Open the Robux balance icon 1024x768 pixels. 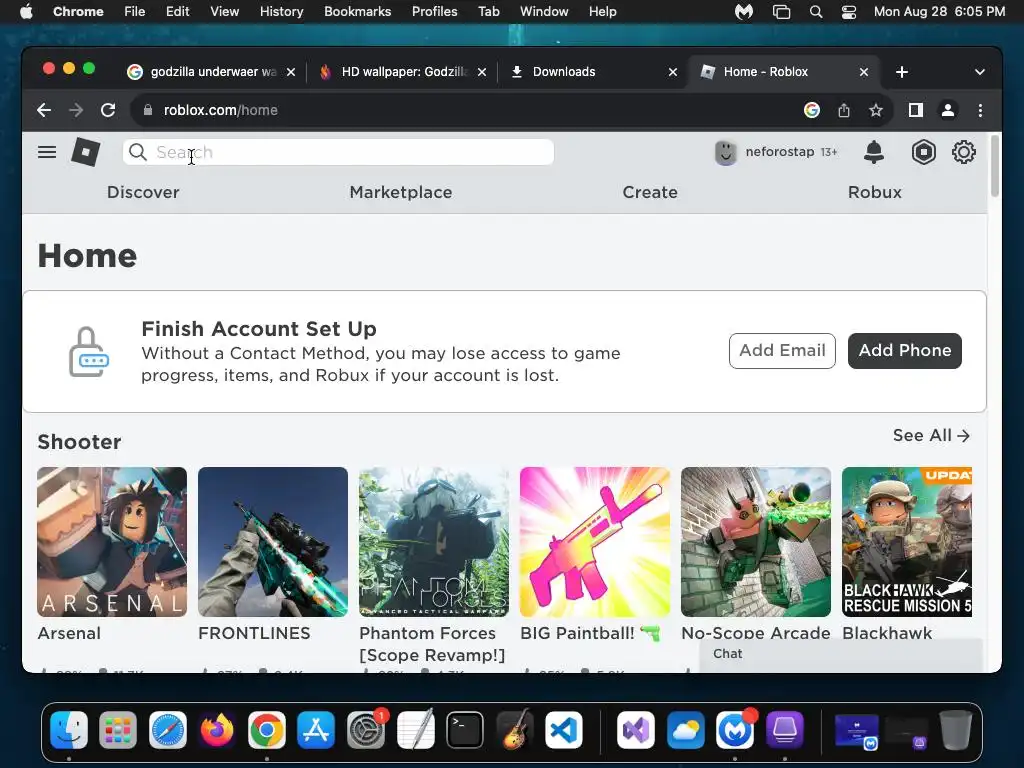click(923, 152)
